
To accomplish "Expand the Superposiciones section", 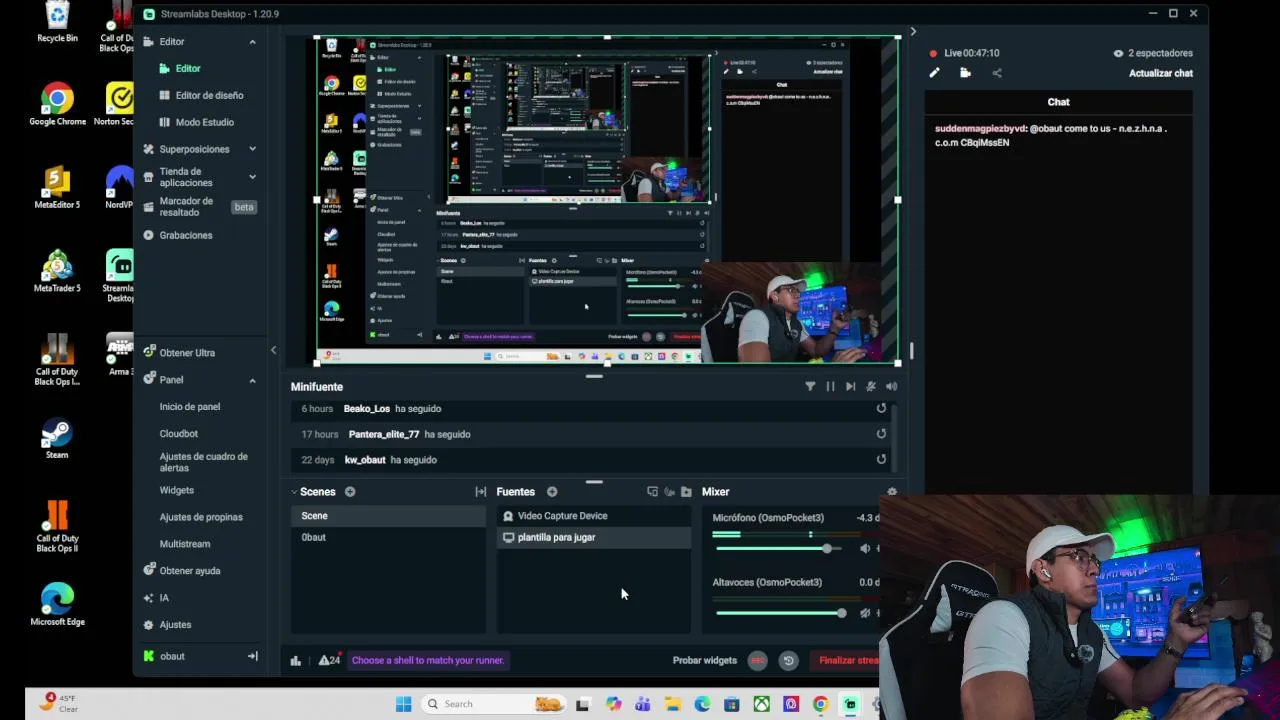I will pos(252,149).
